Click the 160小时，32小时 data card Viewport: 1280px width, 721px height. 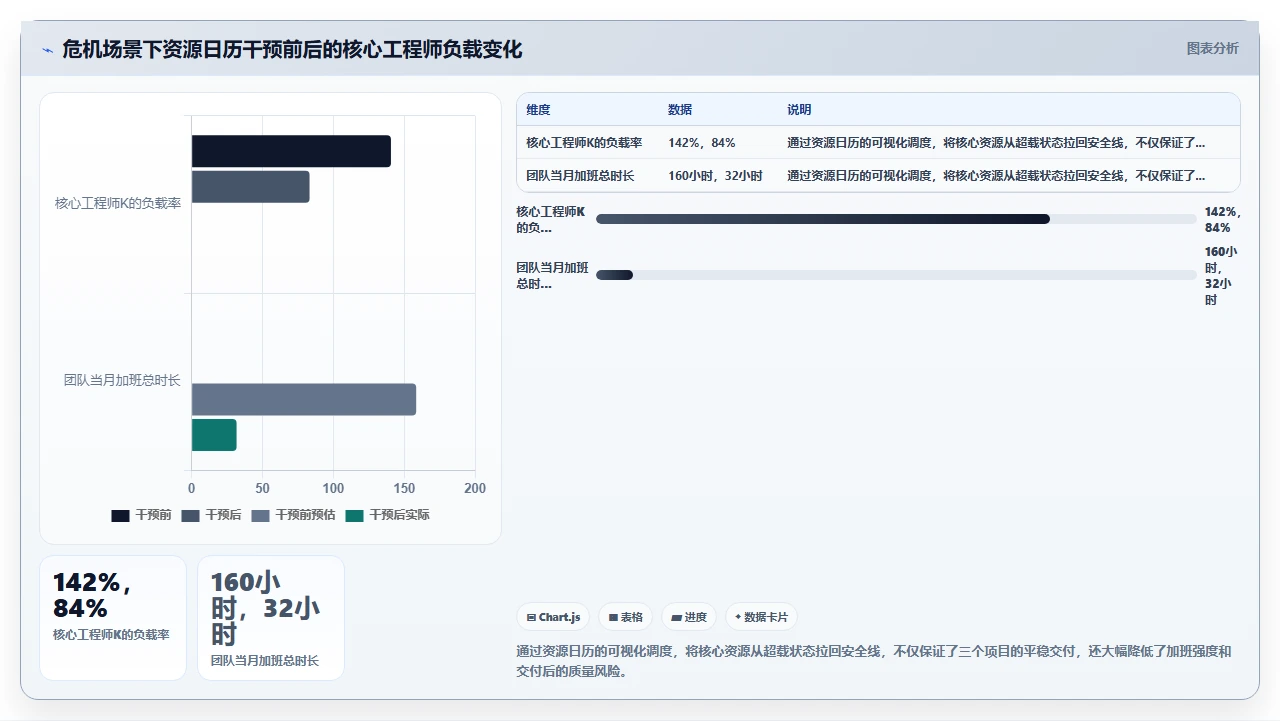tap(271, 618)
